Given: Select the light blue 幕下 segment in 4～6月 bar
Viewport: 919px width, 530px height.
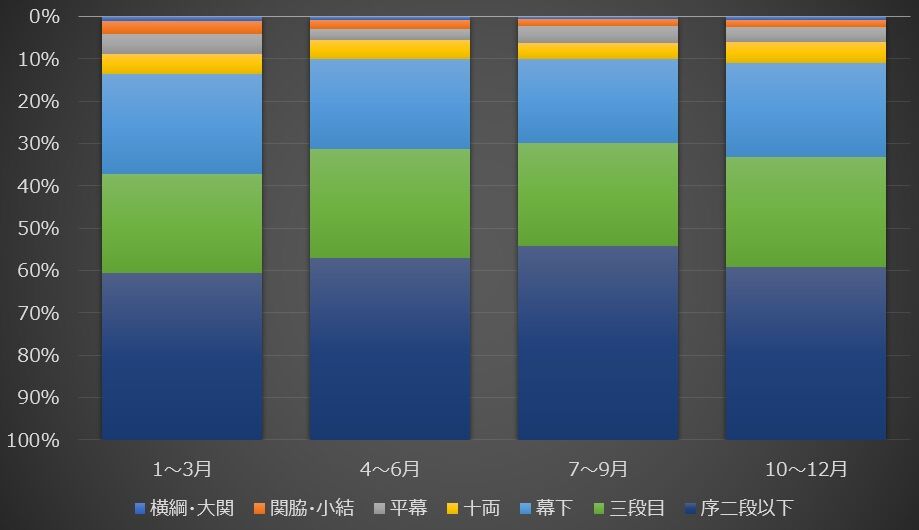Looking at the screenshot, I should [390, 104].
